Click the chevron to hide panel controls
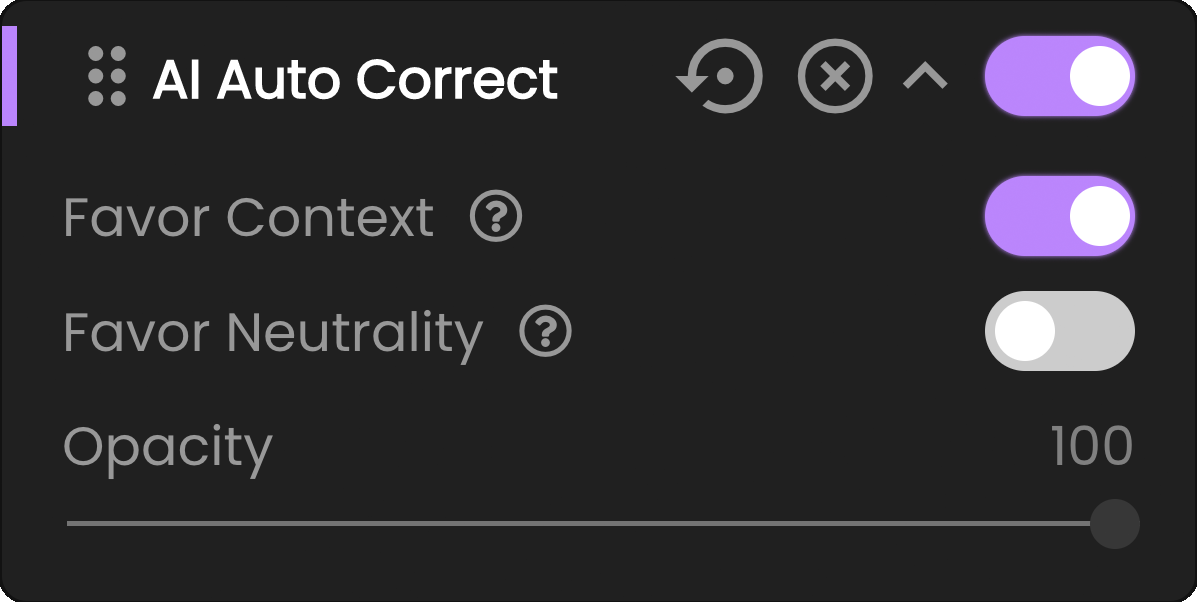1197x602 pixels. [925, 75]
